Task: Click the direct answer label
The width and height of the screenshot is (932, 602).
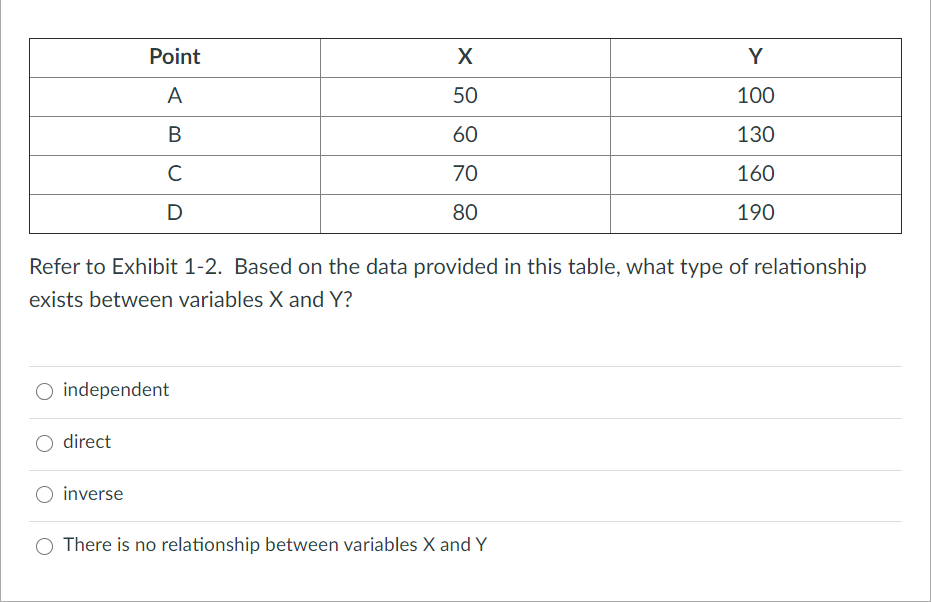Action: coord(86,442)
